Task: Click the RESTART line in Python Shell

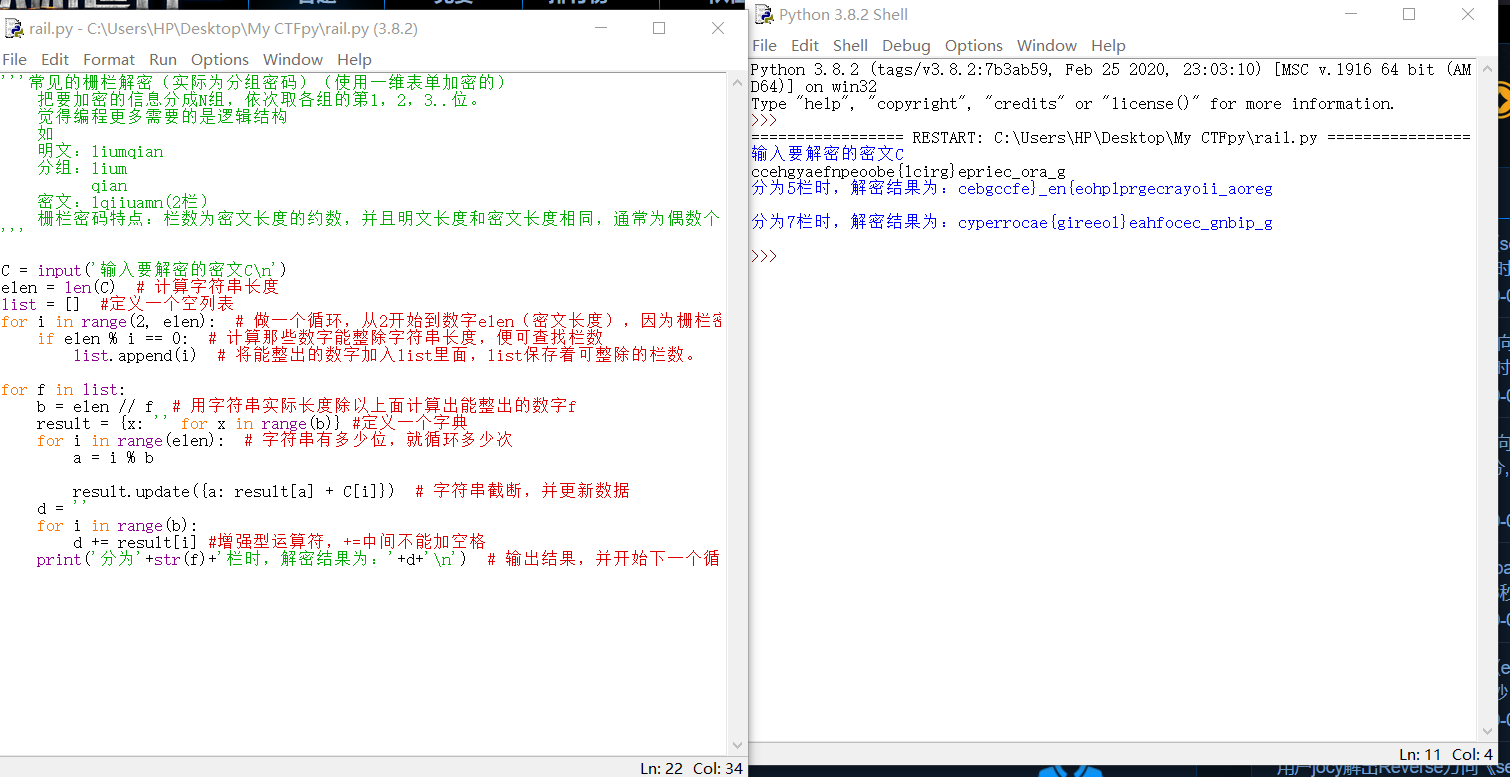Action: (x=1111, y=137)
